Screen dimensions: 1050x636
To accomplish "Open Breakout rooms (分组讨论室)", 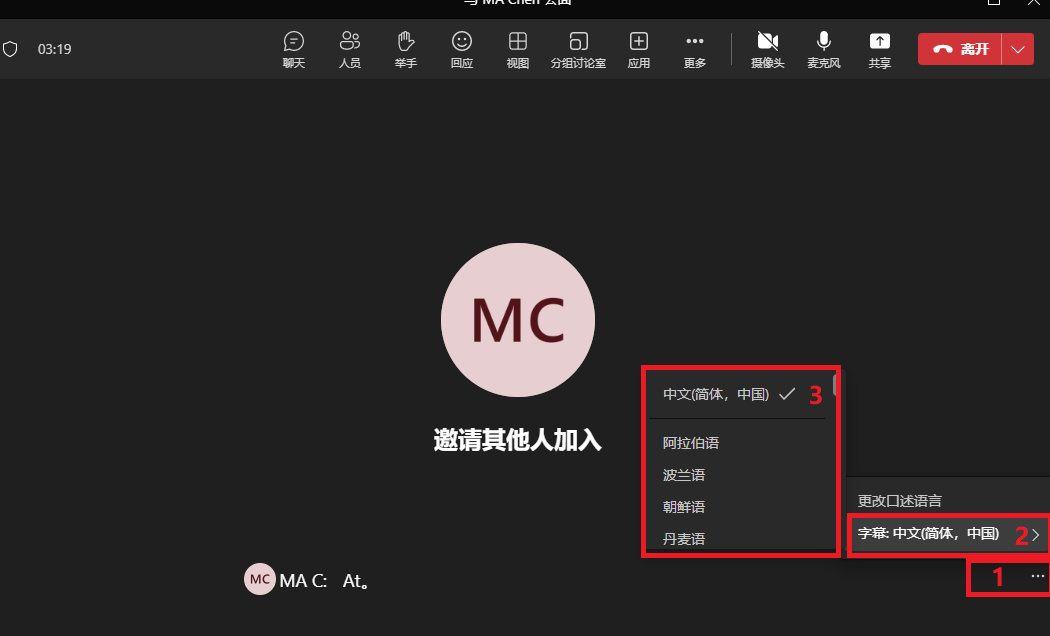I will [x=578, y=50].
